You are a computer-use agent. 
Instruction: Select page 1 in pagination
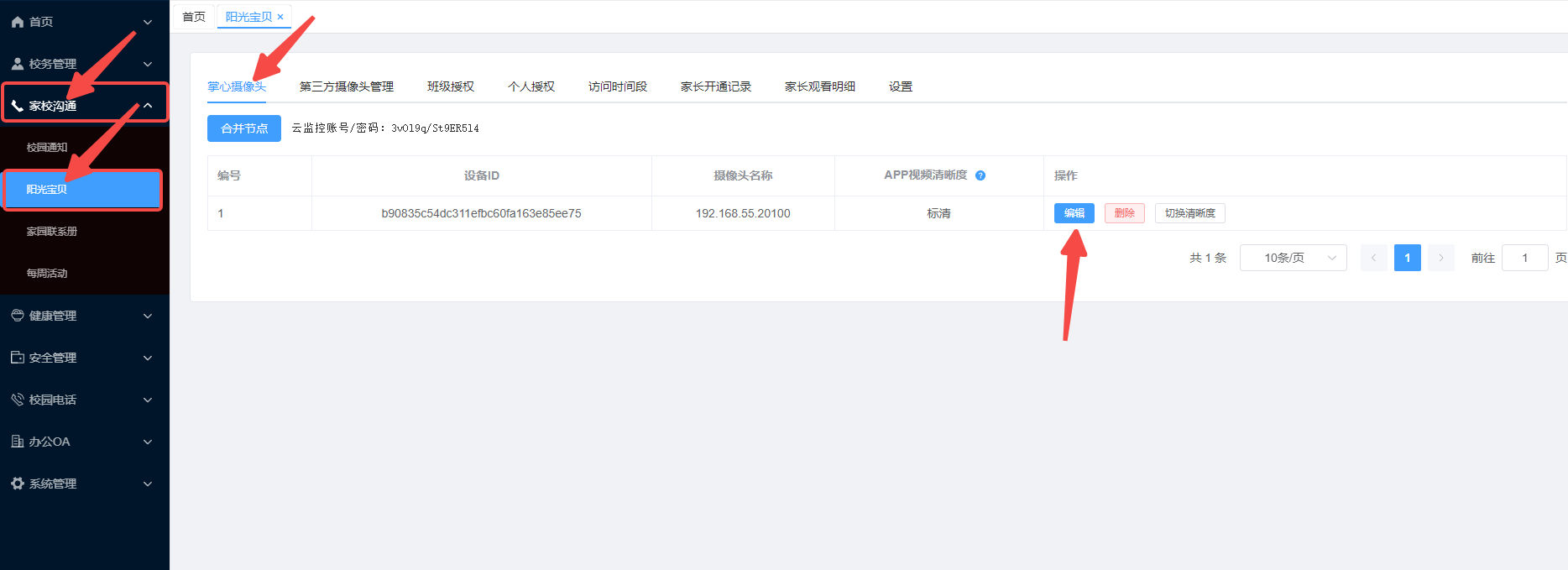tap(1408, 258)
